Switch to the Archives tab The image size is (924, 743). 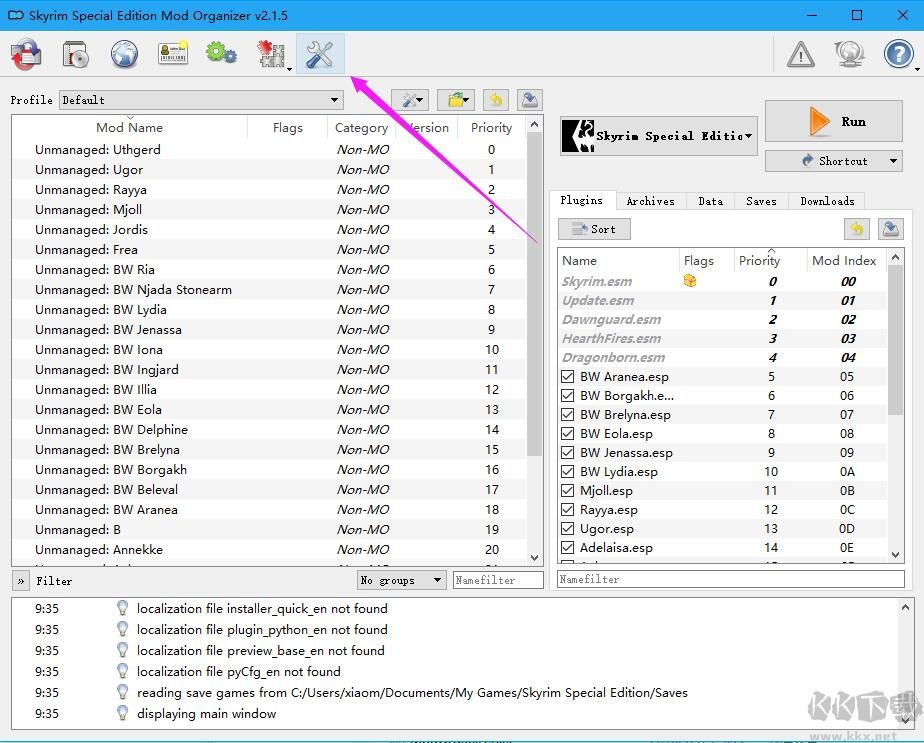(650, 201)
